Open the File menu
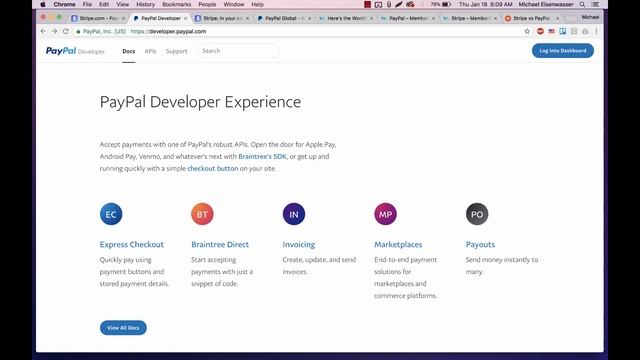Viewport: 640px width, 360px height. pos(87,4)
